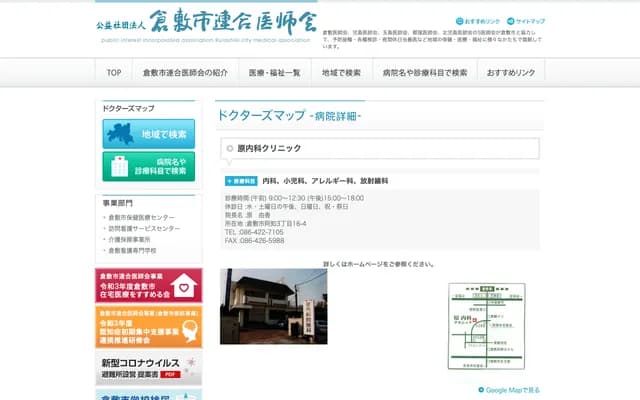This screenshot has height=400, width=640.
Task: Select 地域で検索 in navigation bar
Action: (342, 73)
